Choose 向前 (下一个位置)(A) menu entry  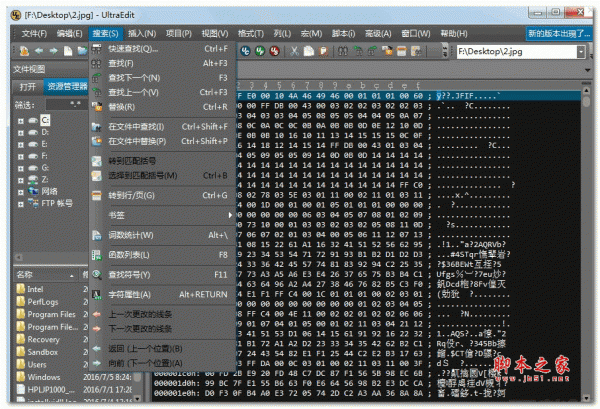pos(163,363)
